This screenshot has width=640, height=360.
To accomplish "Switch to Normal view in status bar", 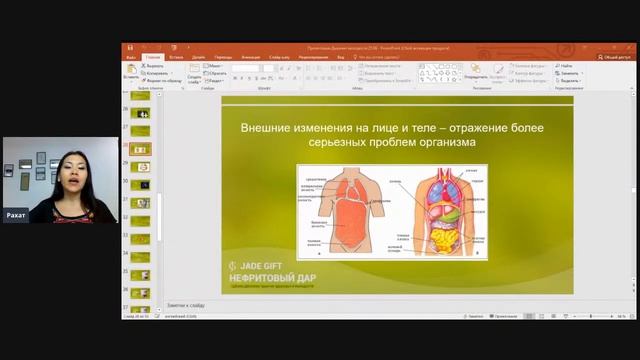I will coord(529,316).
